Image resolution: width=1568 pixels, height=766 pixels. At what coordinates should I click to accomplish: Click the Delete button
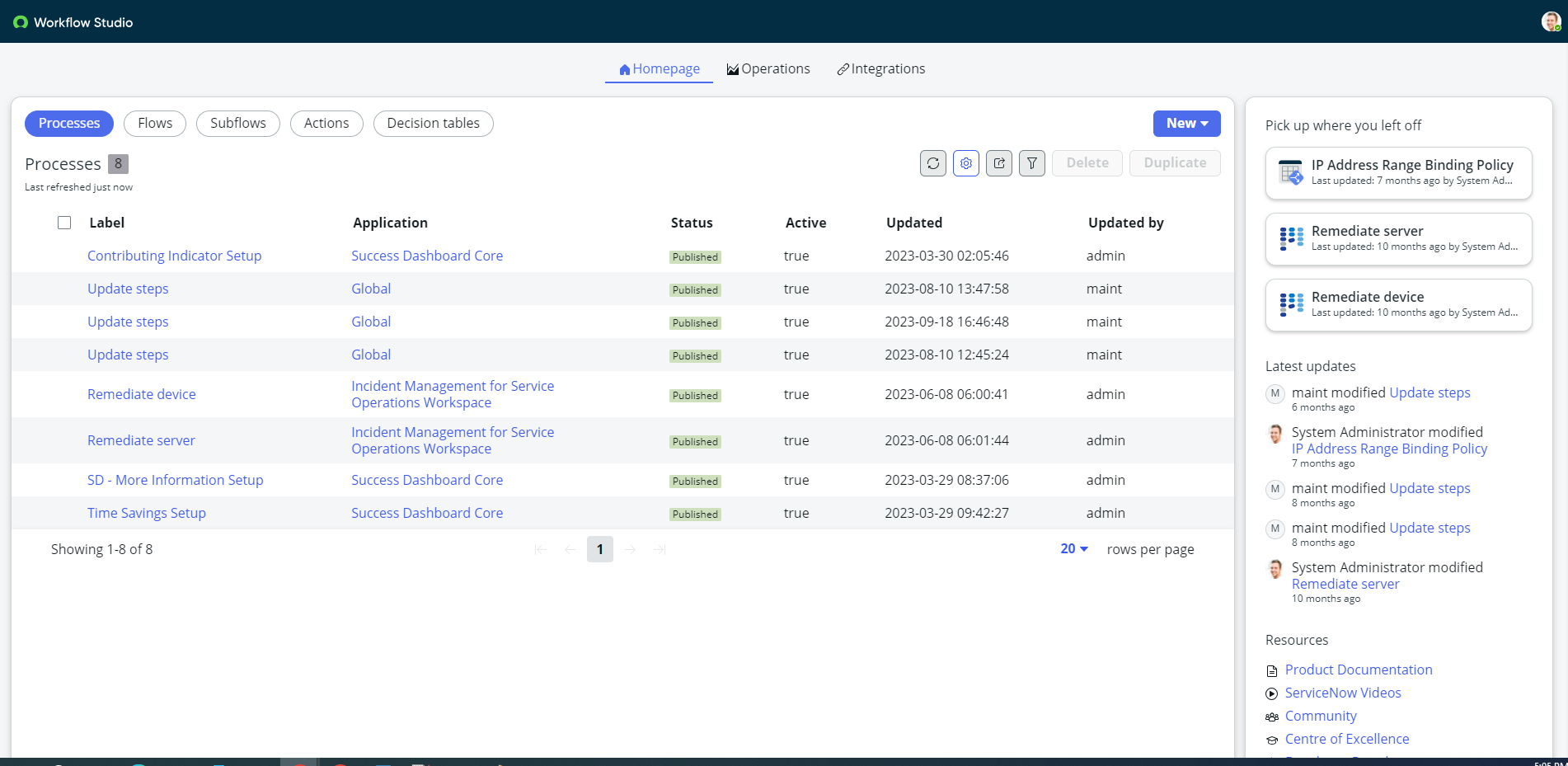[1087, 163]
